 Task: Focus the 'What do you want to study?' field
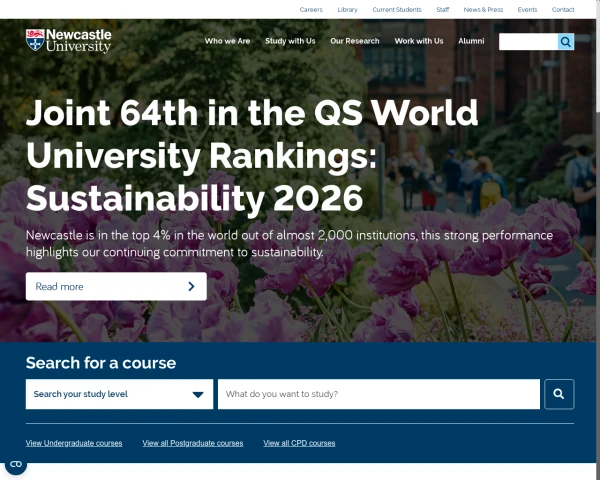378,394
